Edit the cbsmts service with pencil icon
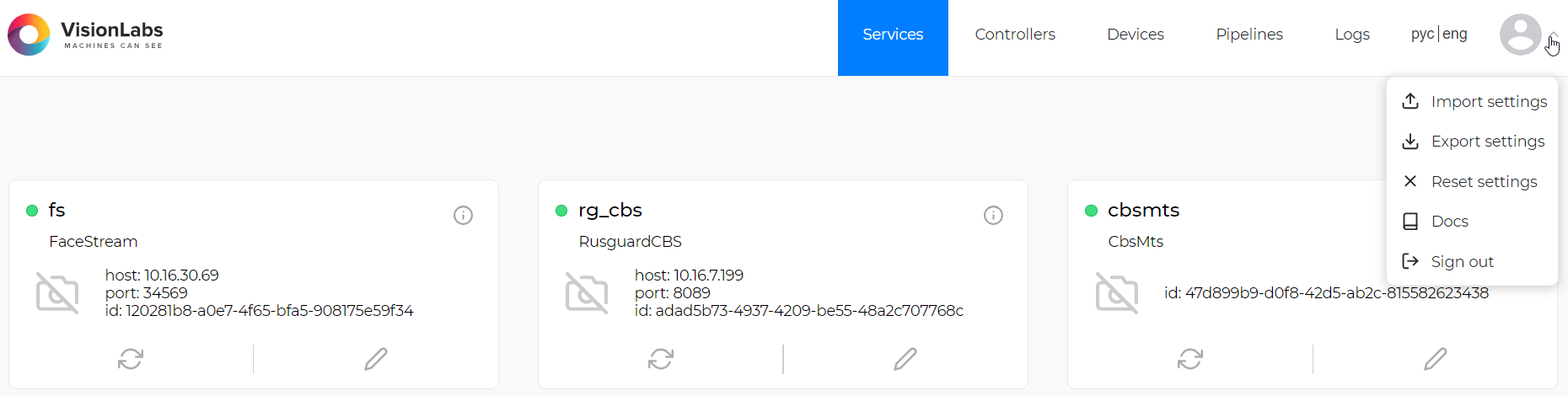Screen dimensions: 1568x396 (x=1436, y=359)
